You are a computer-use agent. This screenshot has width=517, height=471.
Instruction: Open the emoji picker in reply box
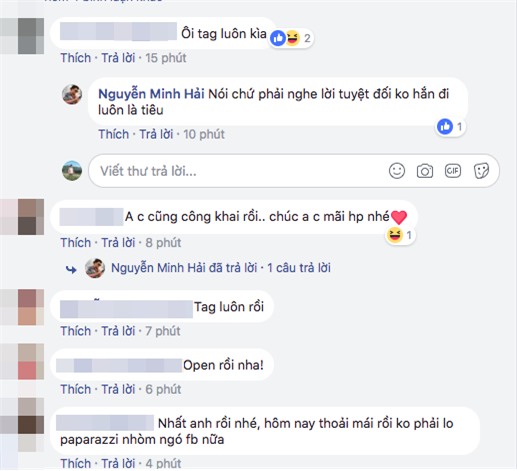[x=397, y=171]
